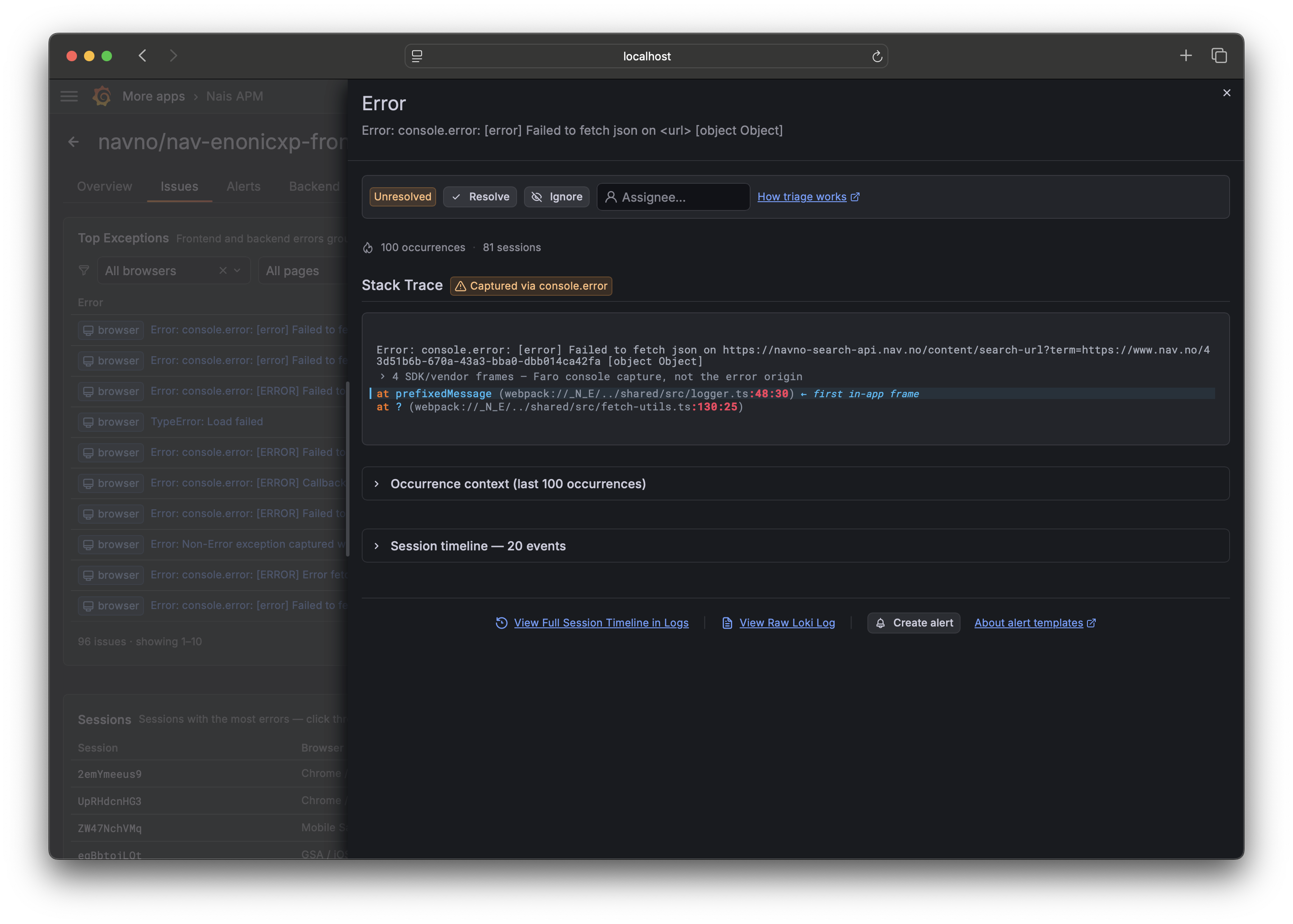Click the filter funnel icon in Top Exceptions
Image resolution: width=1293 pixels, height=924 pixels.
click(x=84, y=270)
